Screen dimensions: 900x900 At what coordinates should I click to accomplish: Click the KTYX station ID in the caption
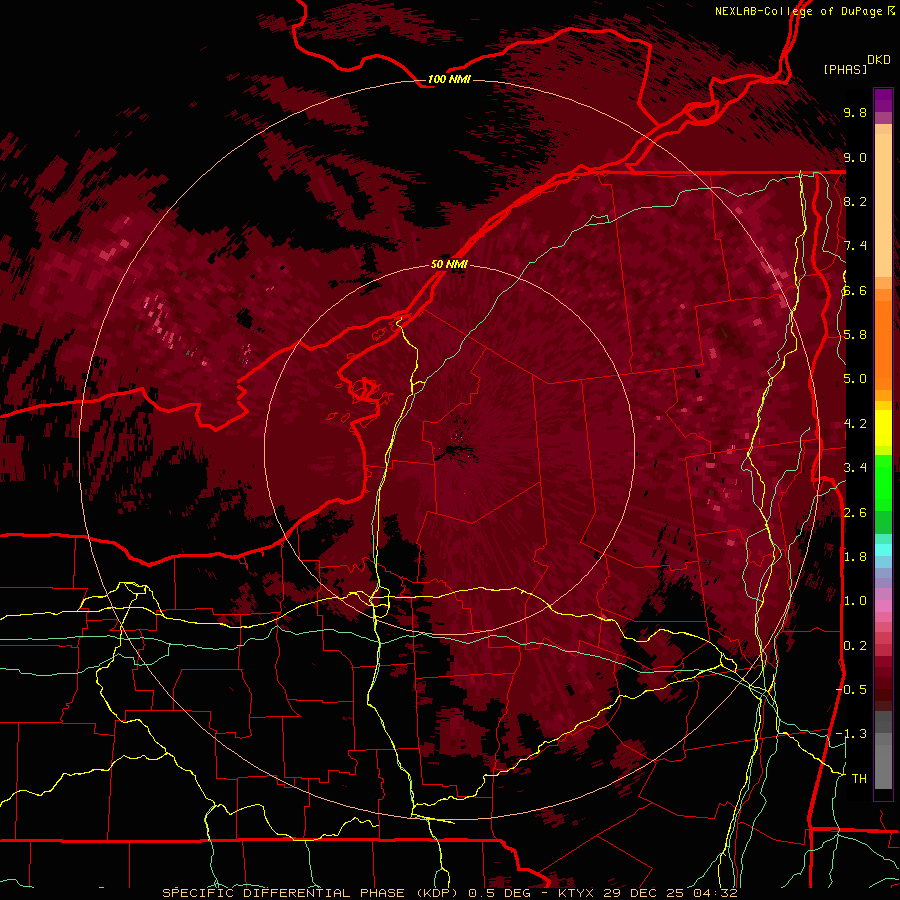pos(576,893)
